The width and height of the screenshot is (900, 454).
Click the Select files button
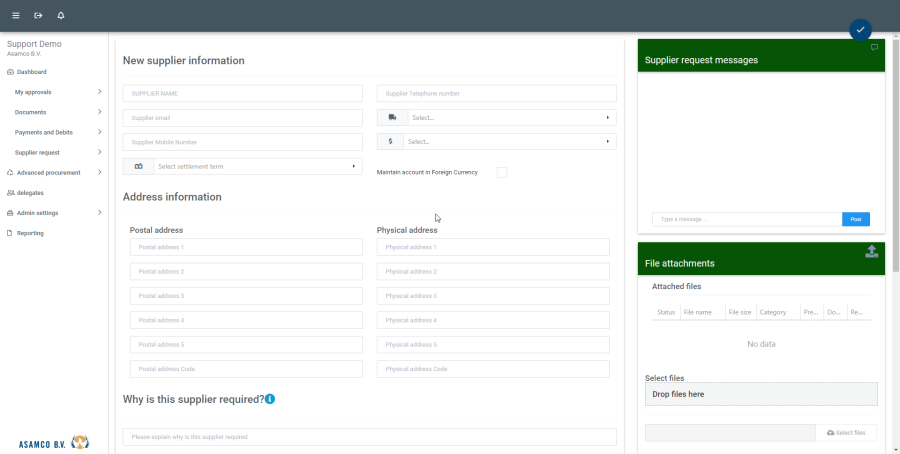point(846,432)
